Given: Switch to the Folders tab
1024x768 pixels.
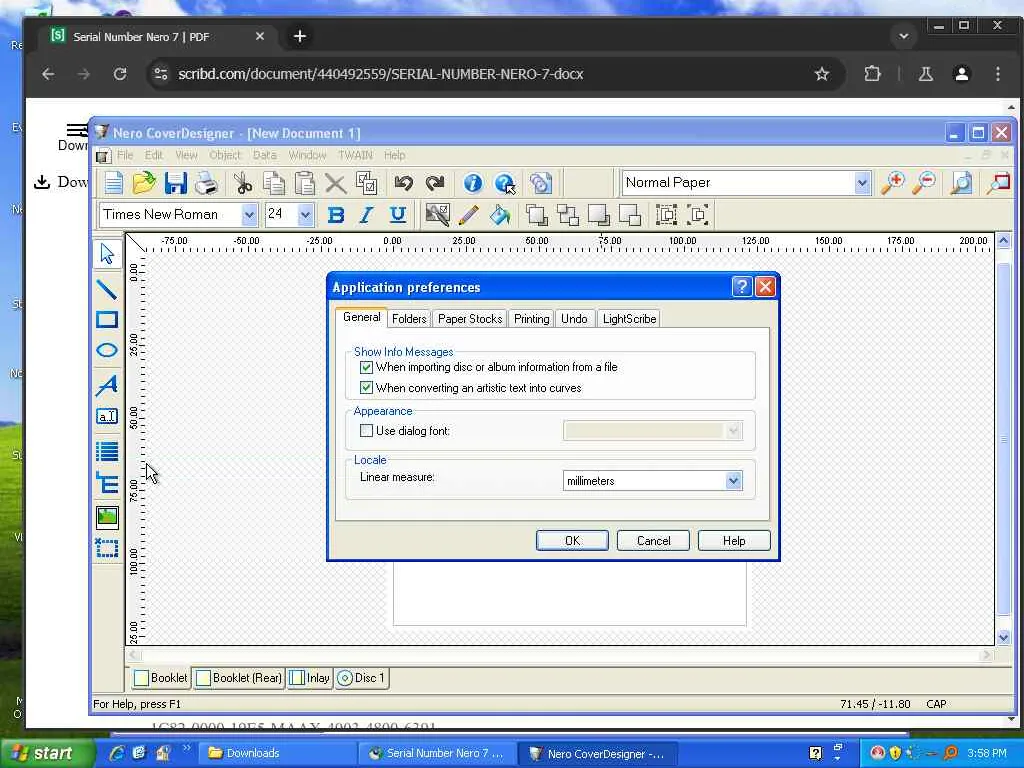Looking at the screenshot, I should click(x=409, y=319).
